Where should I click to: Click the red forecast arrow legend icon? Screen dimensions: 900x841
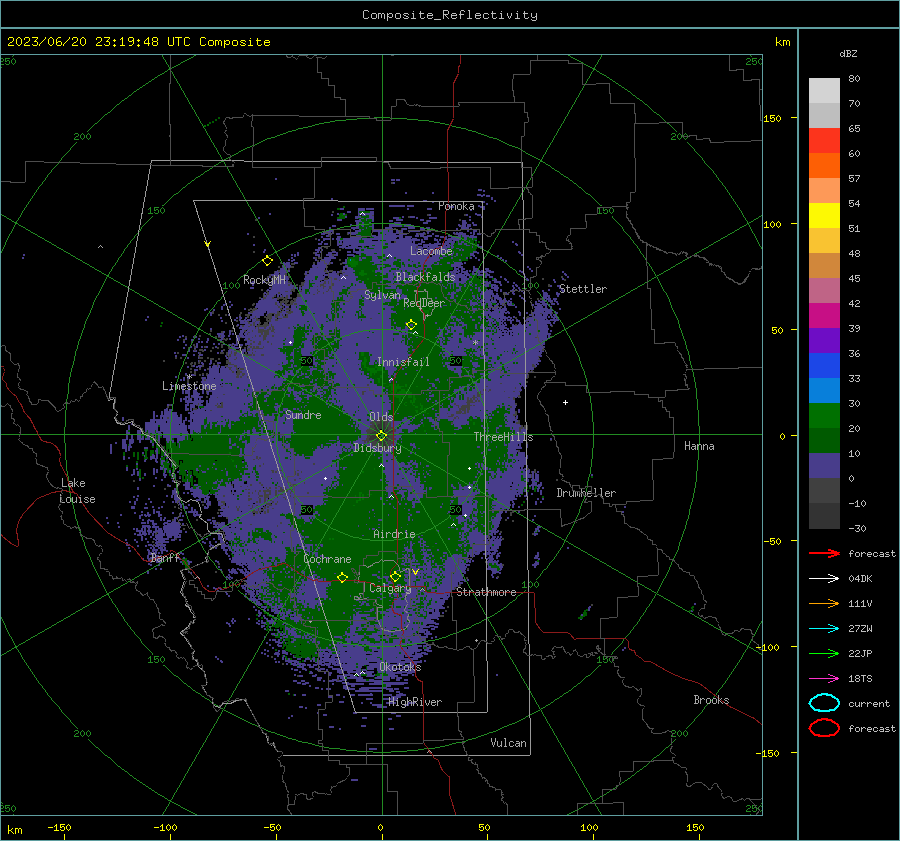pos(824,553)
